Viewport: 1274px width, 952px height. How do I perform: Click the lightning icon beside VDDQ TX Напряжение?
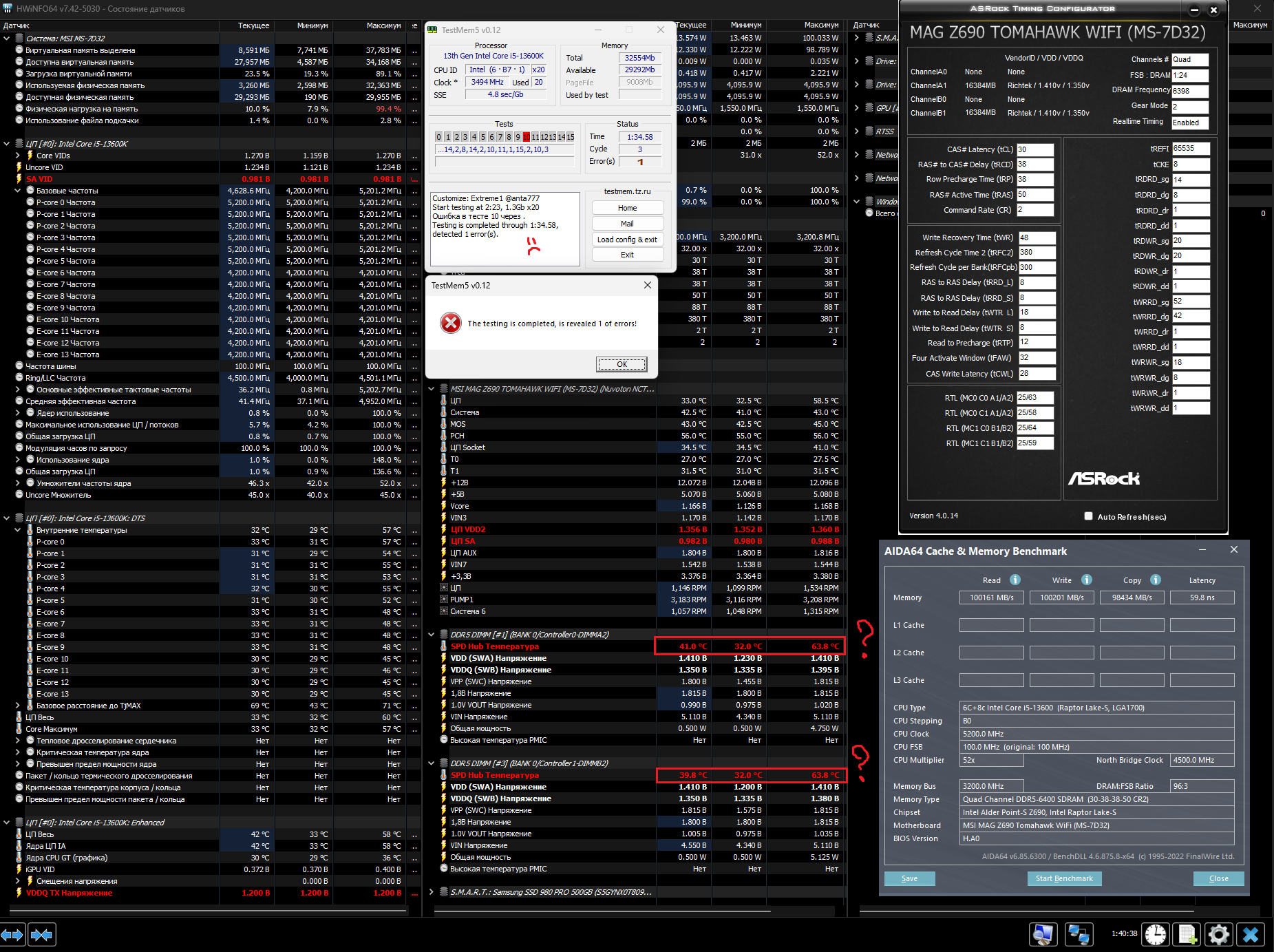[x=19, y=893]
